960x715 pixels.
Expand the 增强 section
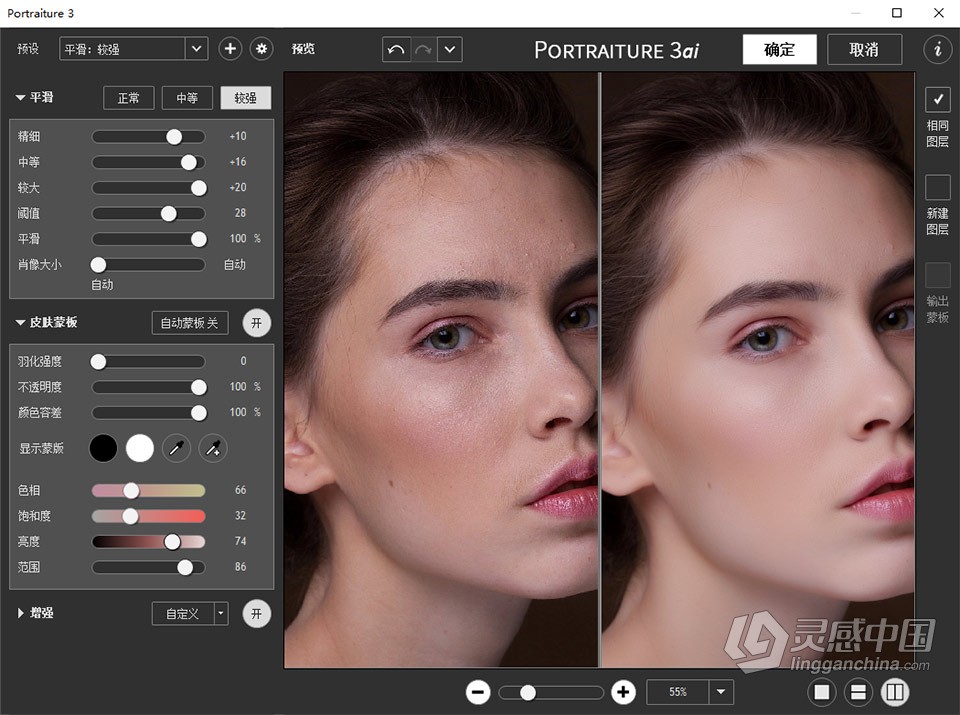[20, 613]
